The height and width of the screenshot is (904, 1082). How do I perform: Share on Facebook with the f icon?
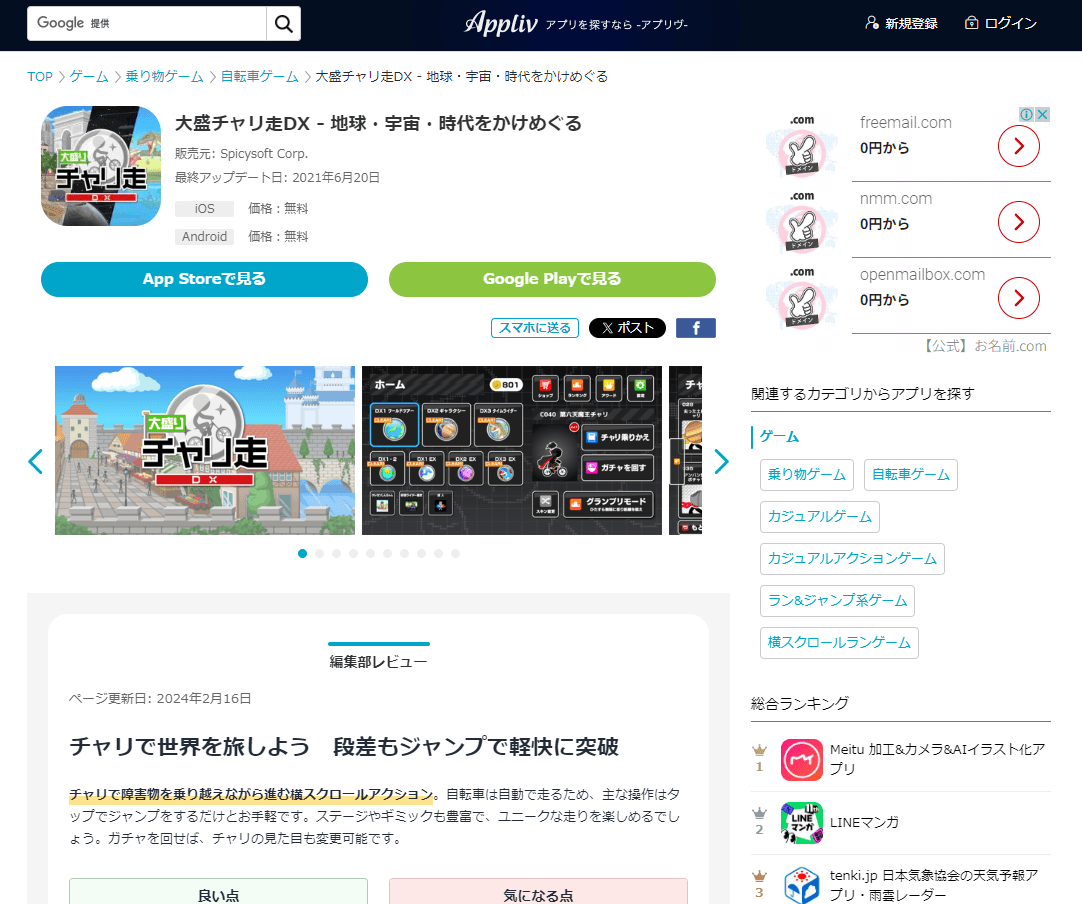click(696, 328)
